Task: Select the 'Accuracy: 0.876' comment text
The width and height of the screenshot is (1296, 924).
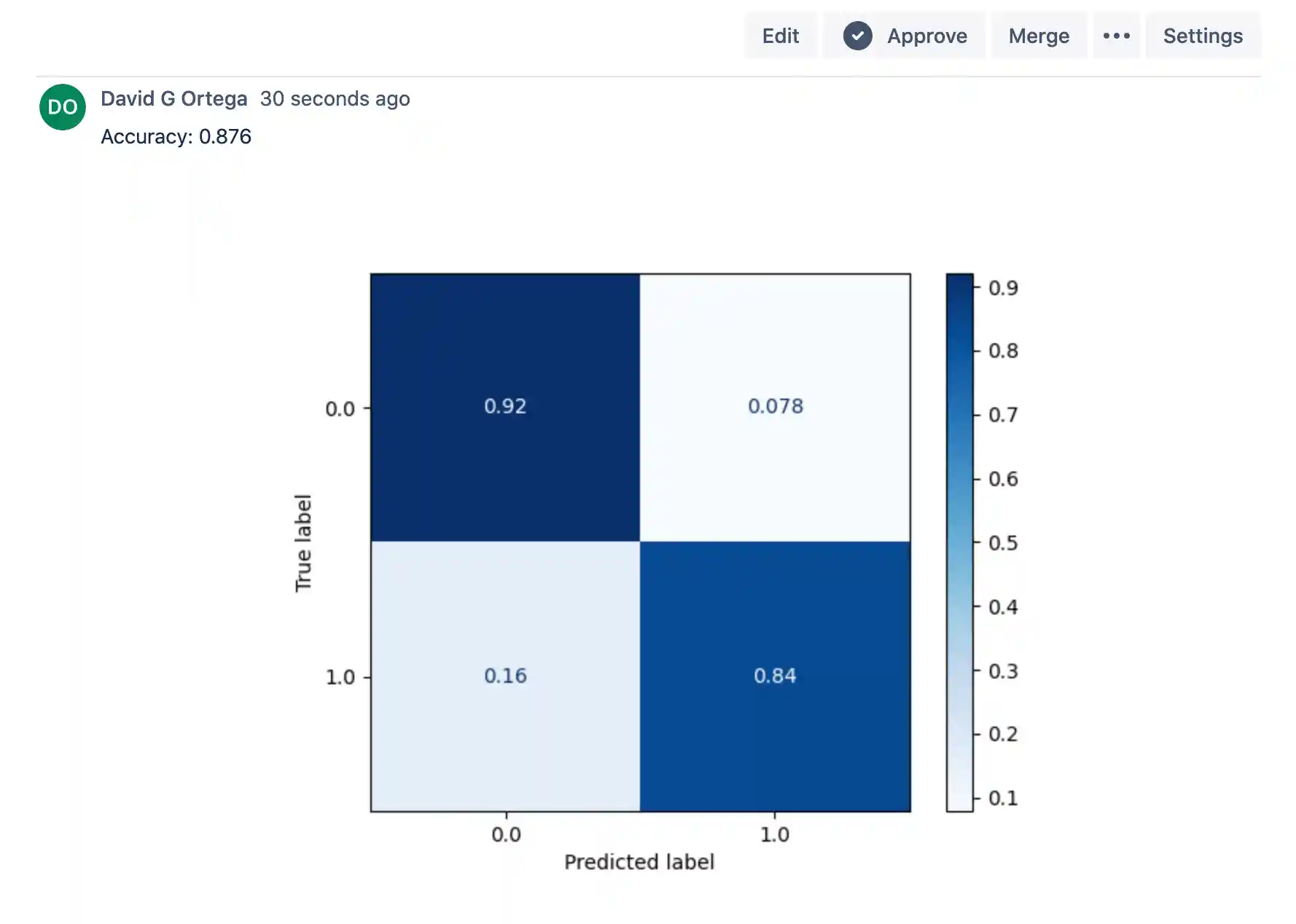Action: 175,136
